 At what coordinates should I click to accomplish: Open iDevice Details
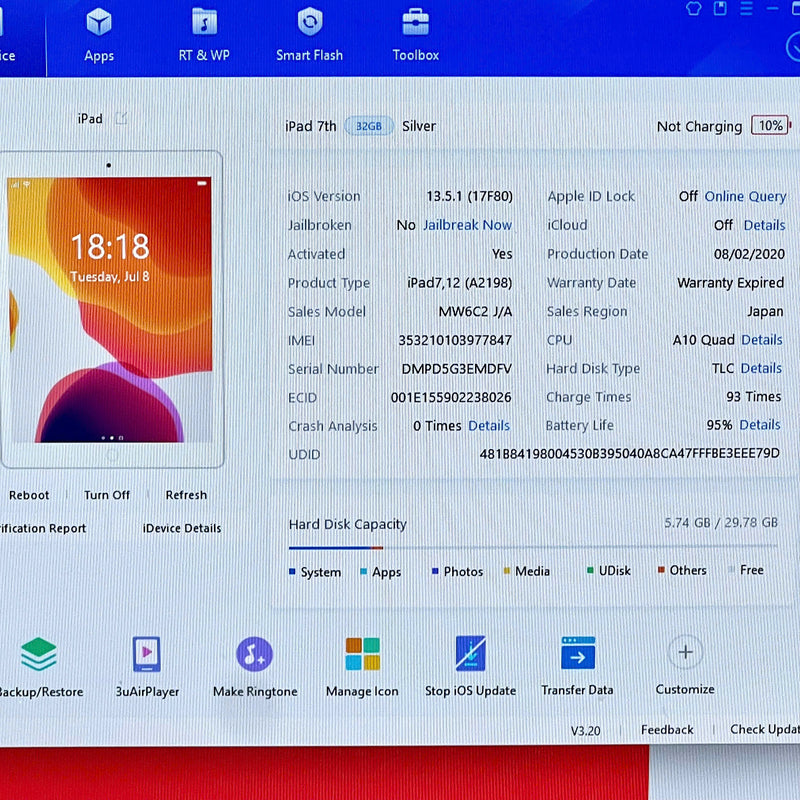tap(182, 528)
